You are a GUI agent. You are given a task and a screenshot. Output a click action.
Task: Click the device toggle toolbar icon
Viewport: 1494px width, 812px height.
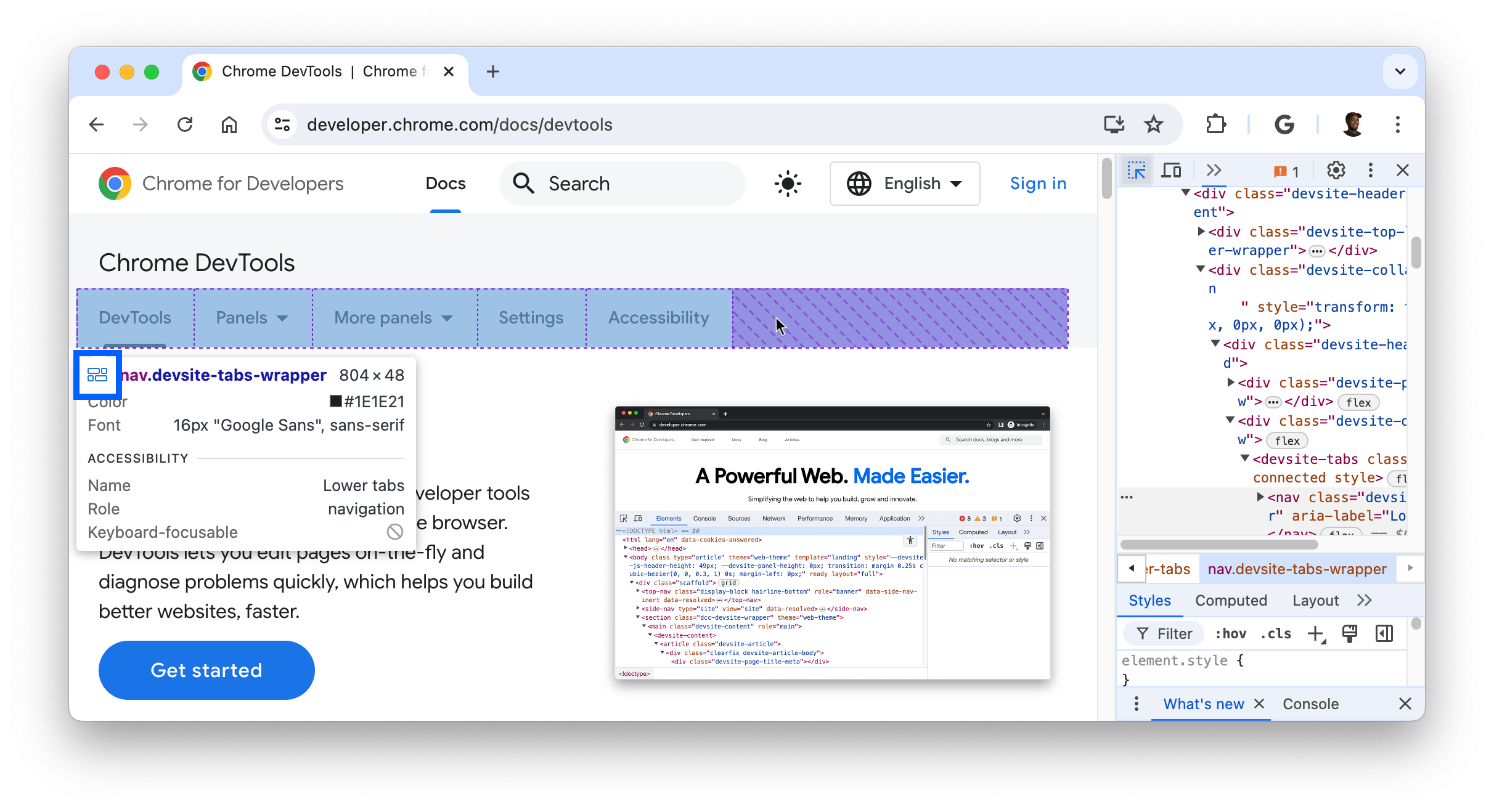point(1171,170)
